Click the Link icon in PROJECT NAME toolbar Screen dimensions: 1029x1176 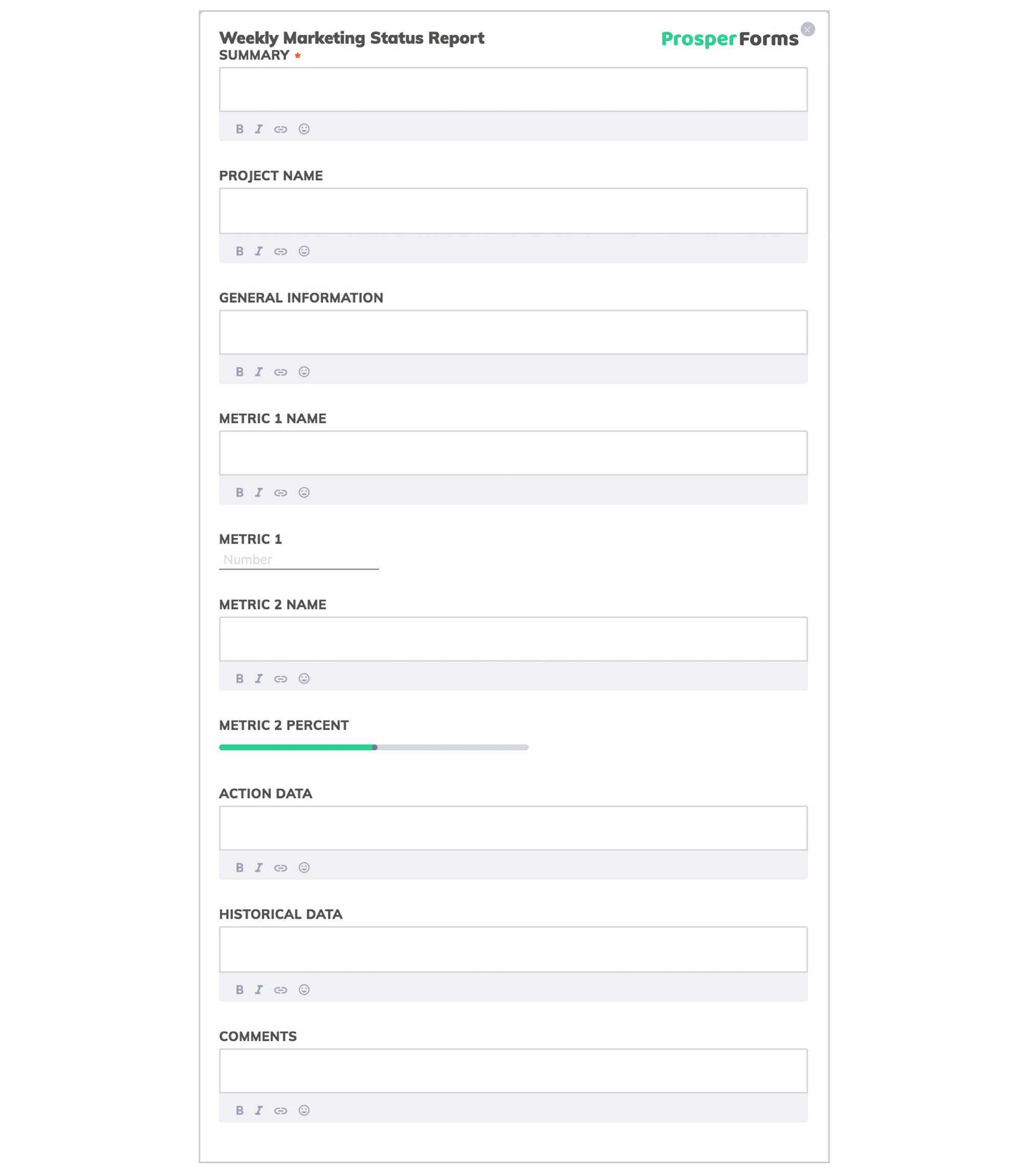pos(280,250)
